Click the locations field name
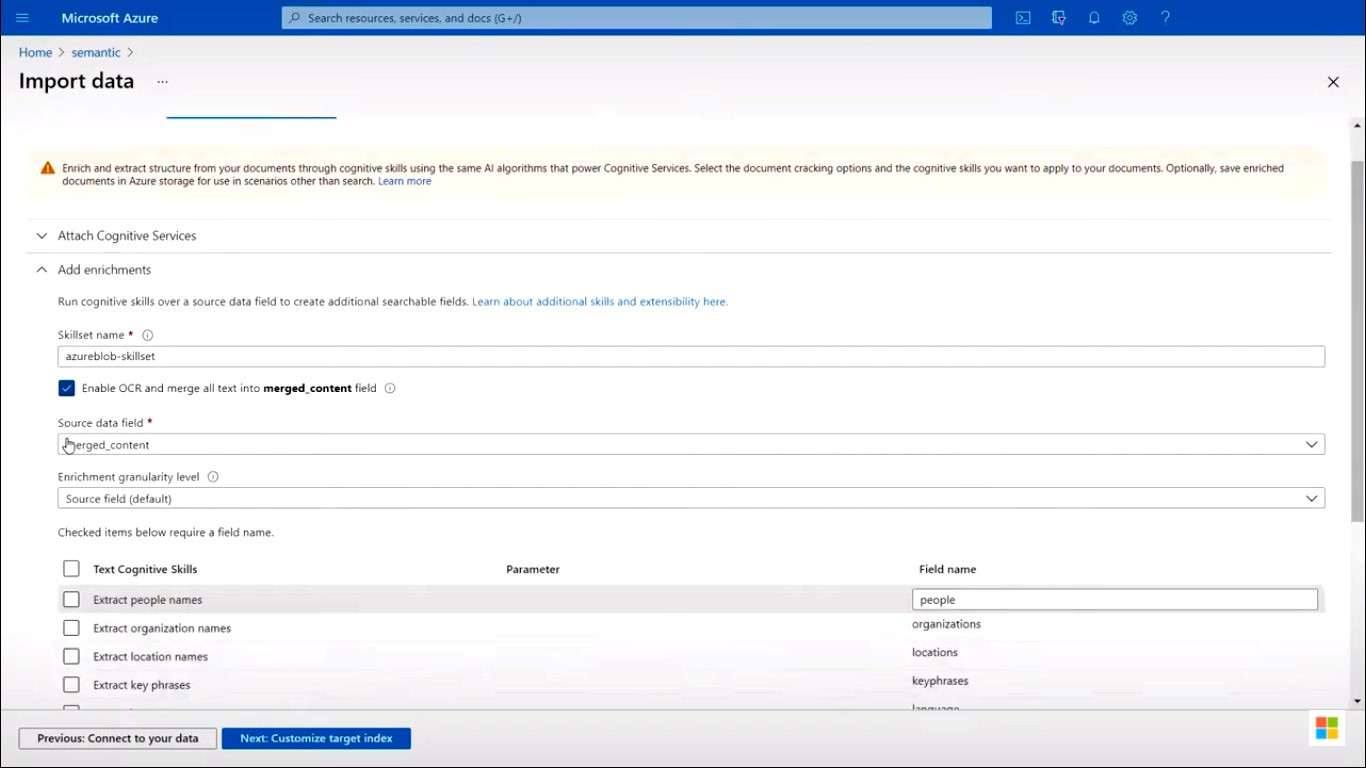This screenshot has height=768, width=1366. pos(935,652)
